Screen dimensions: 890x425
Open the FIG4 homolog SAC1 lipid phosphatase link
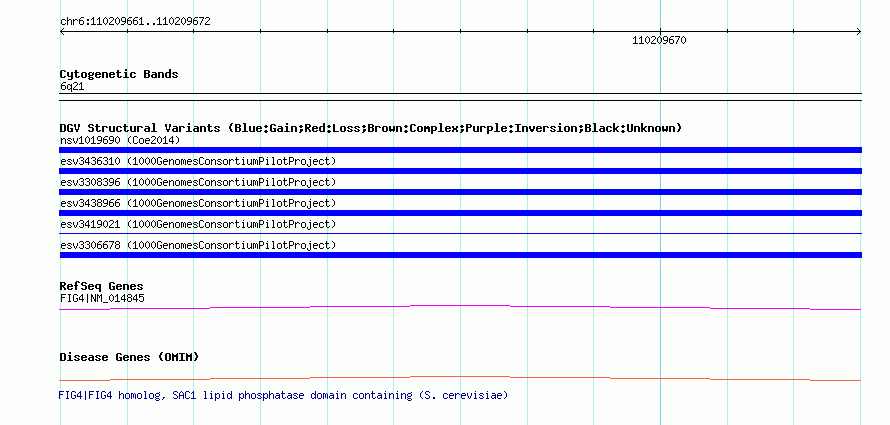(x=283, y=395)
